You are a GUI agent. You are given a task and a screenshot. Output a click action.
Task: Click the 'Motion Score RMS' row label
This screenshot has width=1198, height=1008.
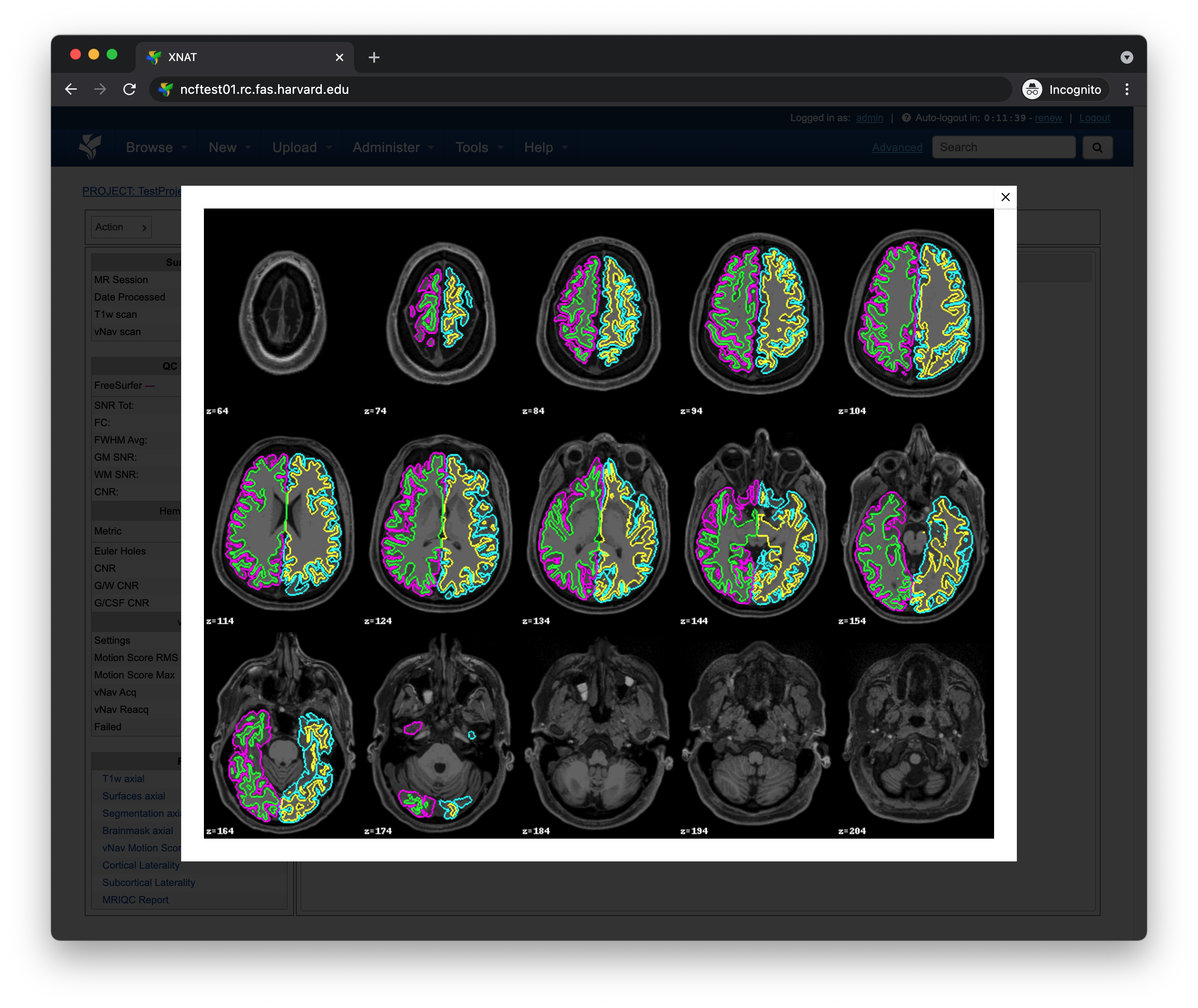(x=136, y=657)
